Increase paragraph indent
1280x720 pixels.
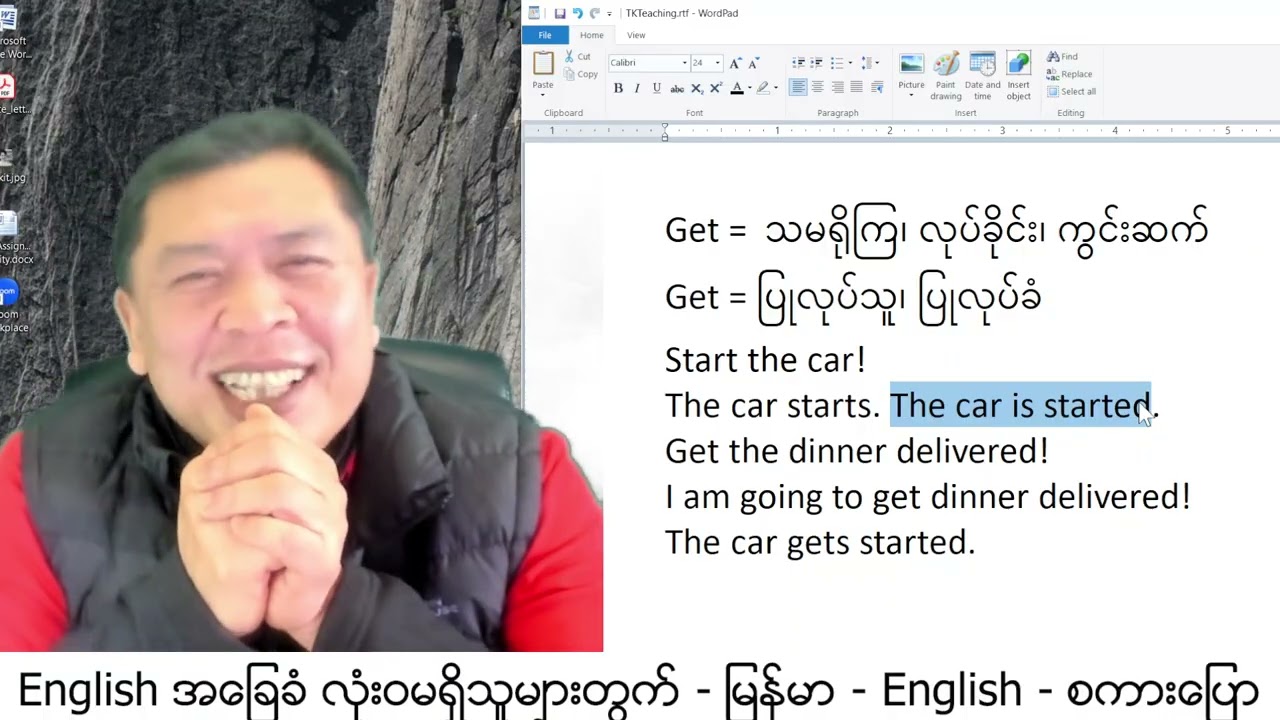tap(817, 63)
